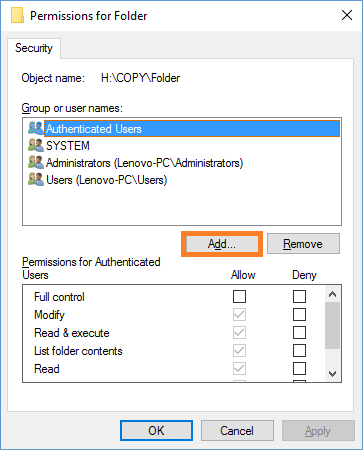Click the permissions list scroll-up arrow

[x=332, y=294]
